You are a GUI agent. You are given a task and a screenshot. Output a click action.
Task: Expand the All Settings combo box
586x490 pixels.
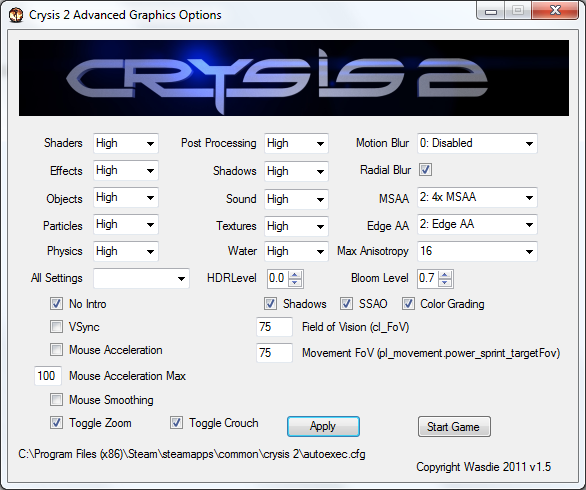coord(141,278)
